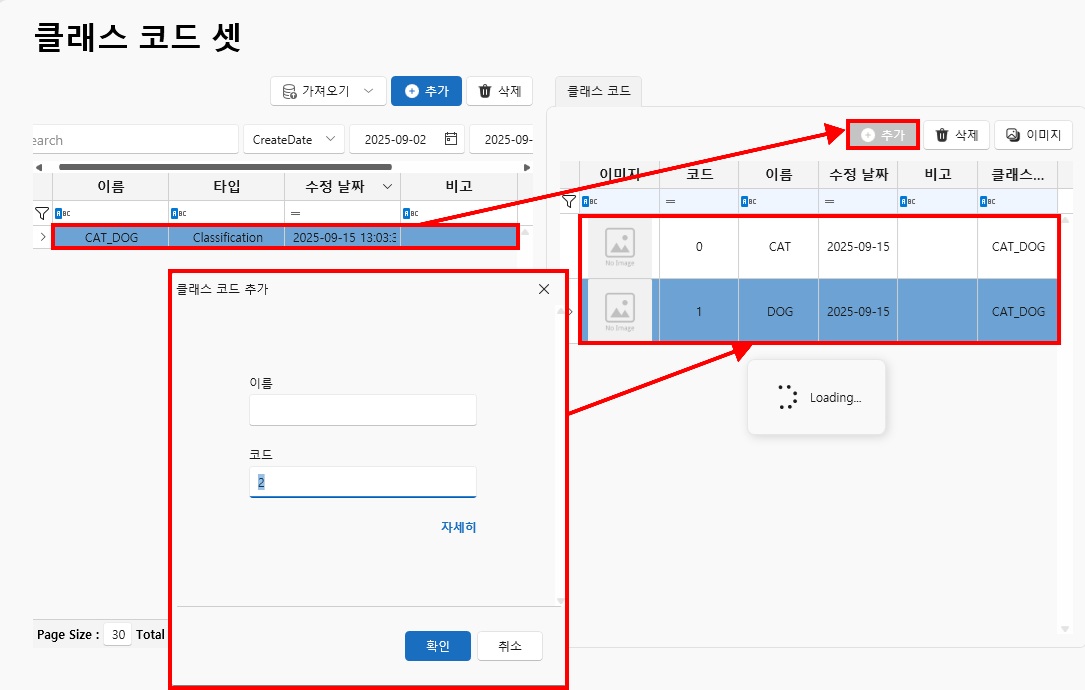Click the blue 추가 plus button on left panel

tap(426, 91)
